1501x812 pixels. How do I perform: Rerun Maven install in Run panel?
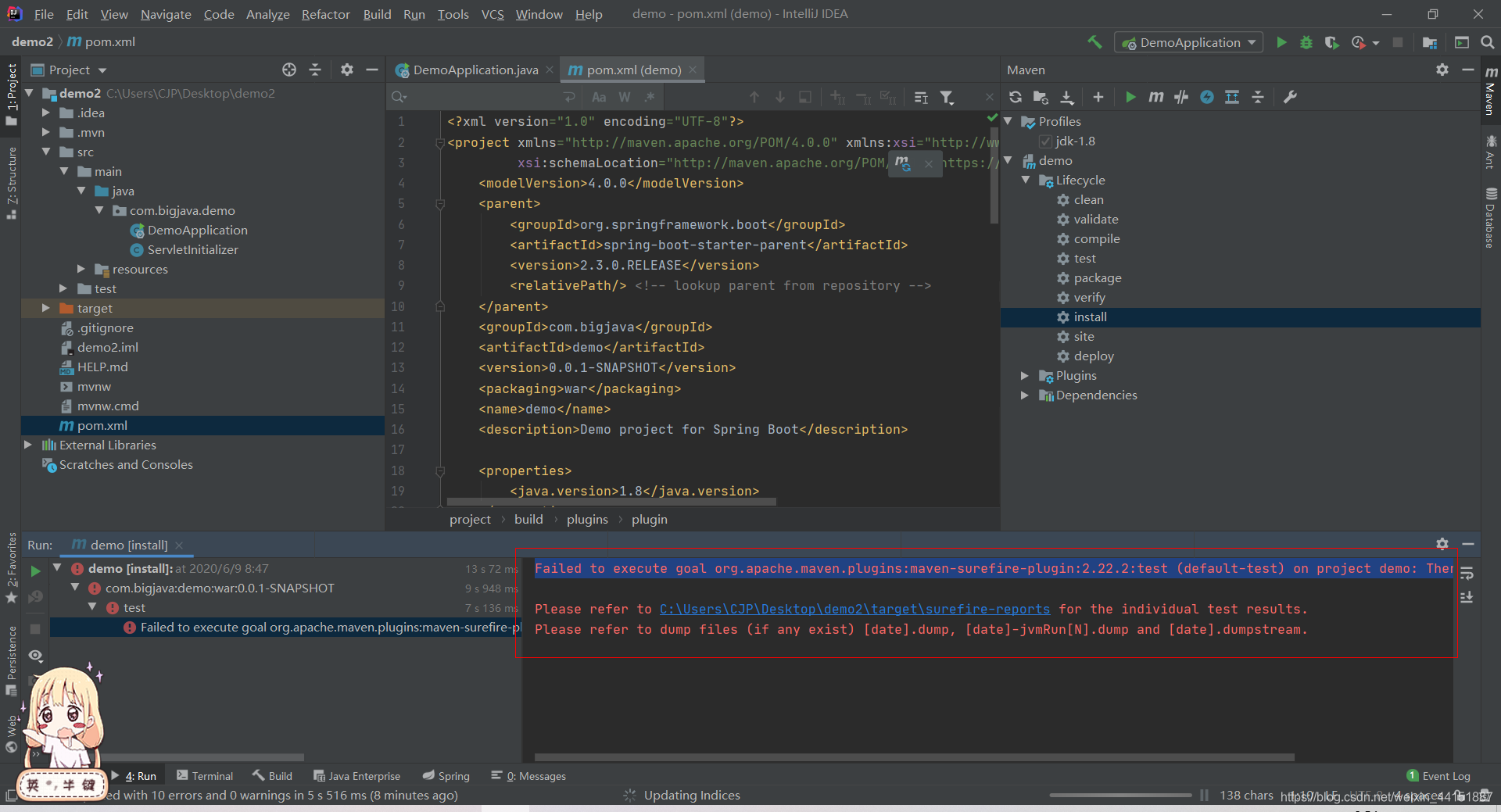point(35,571)
